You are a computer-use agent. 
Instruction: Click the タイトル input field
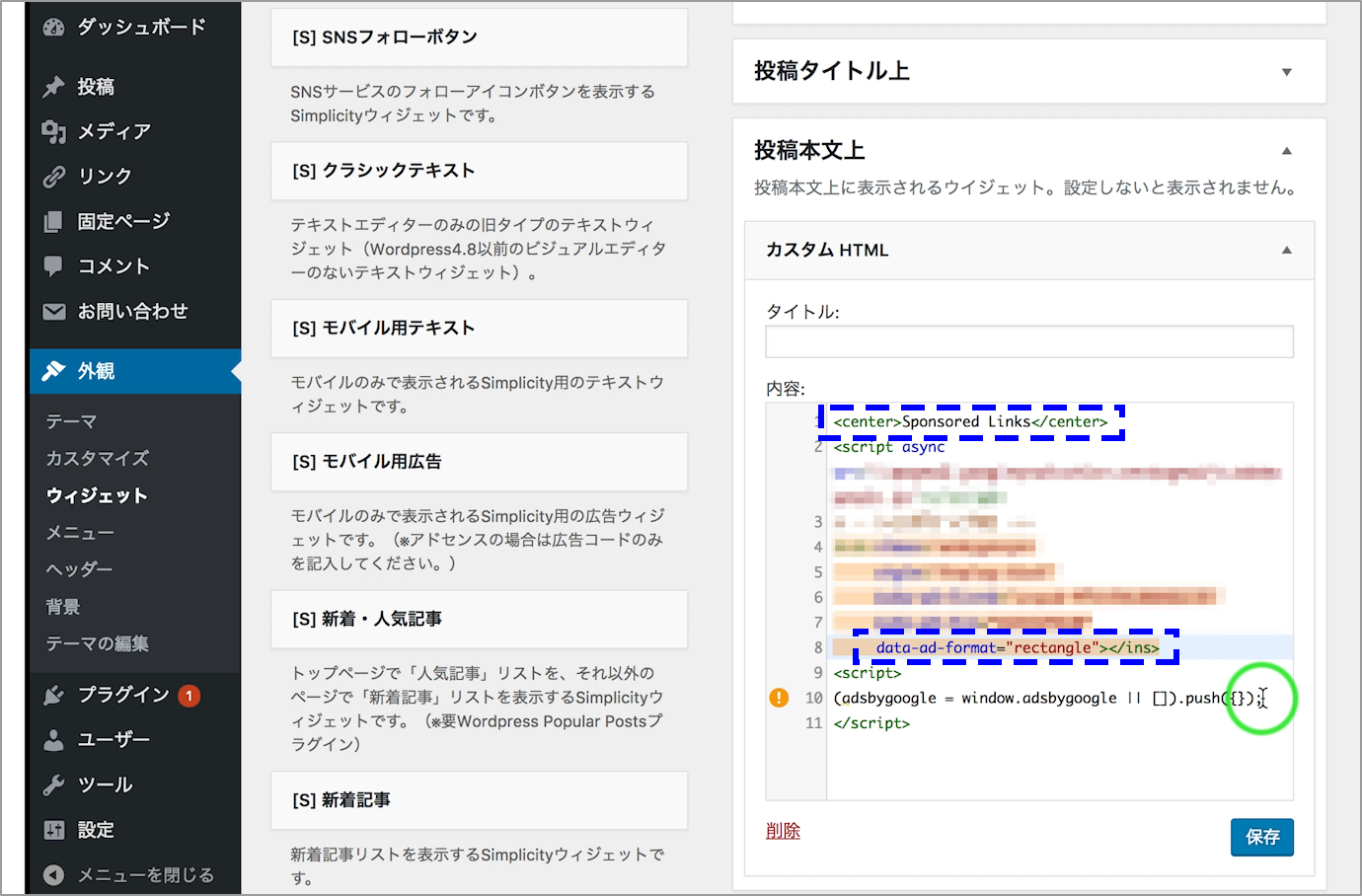coord(1029,341)
